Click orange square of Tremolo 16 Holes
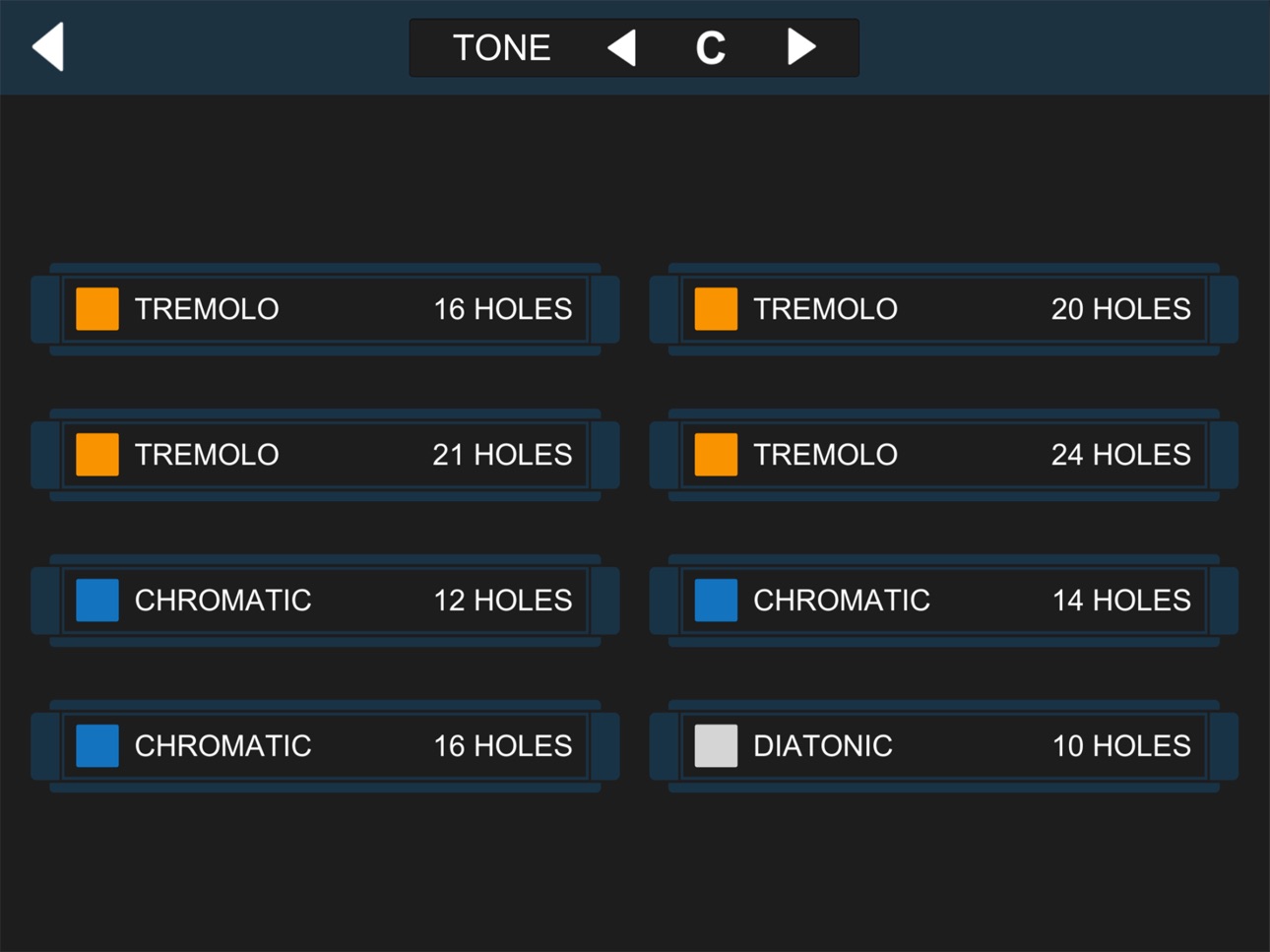Screen dimensions: 1270x952 (97, 309)
